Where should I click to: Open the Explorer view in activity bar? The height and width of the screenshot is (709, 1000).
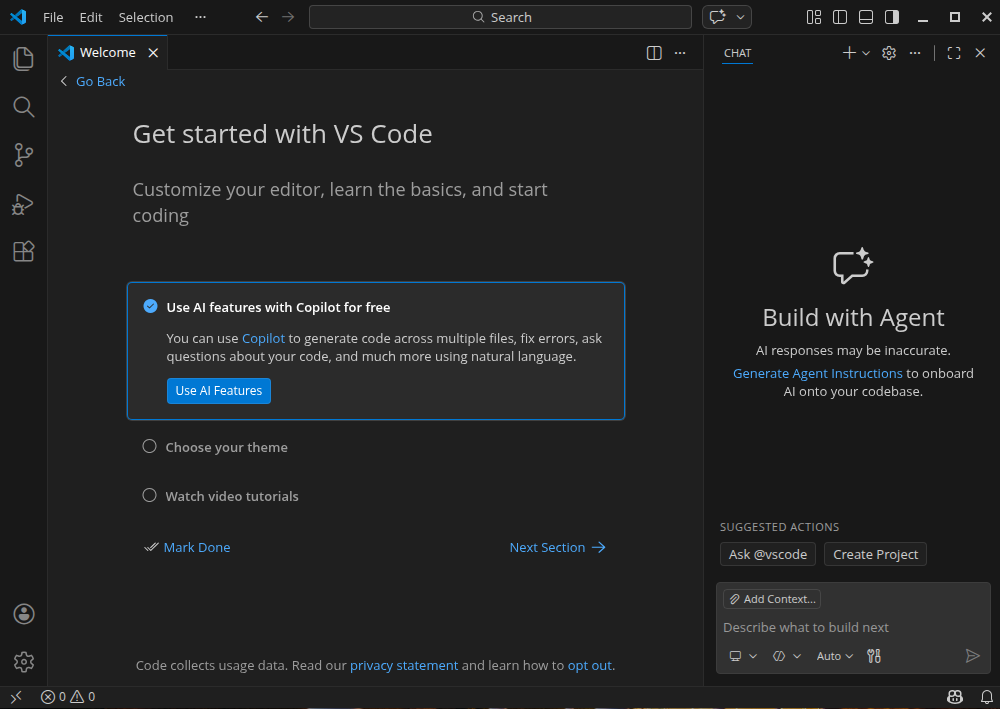24,59
